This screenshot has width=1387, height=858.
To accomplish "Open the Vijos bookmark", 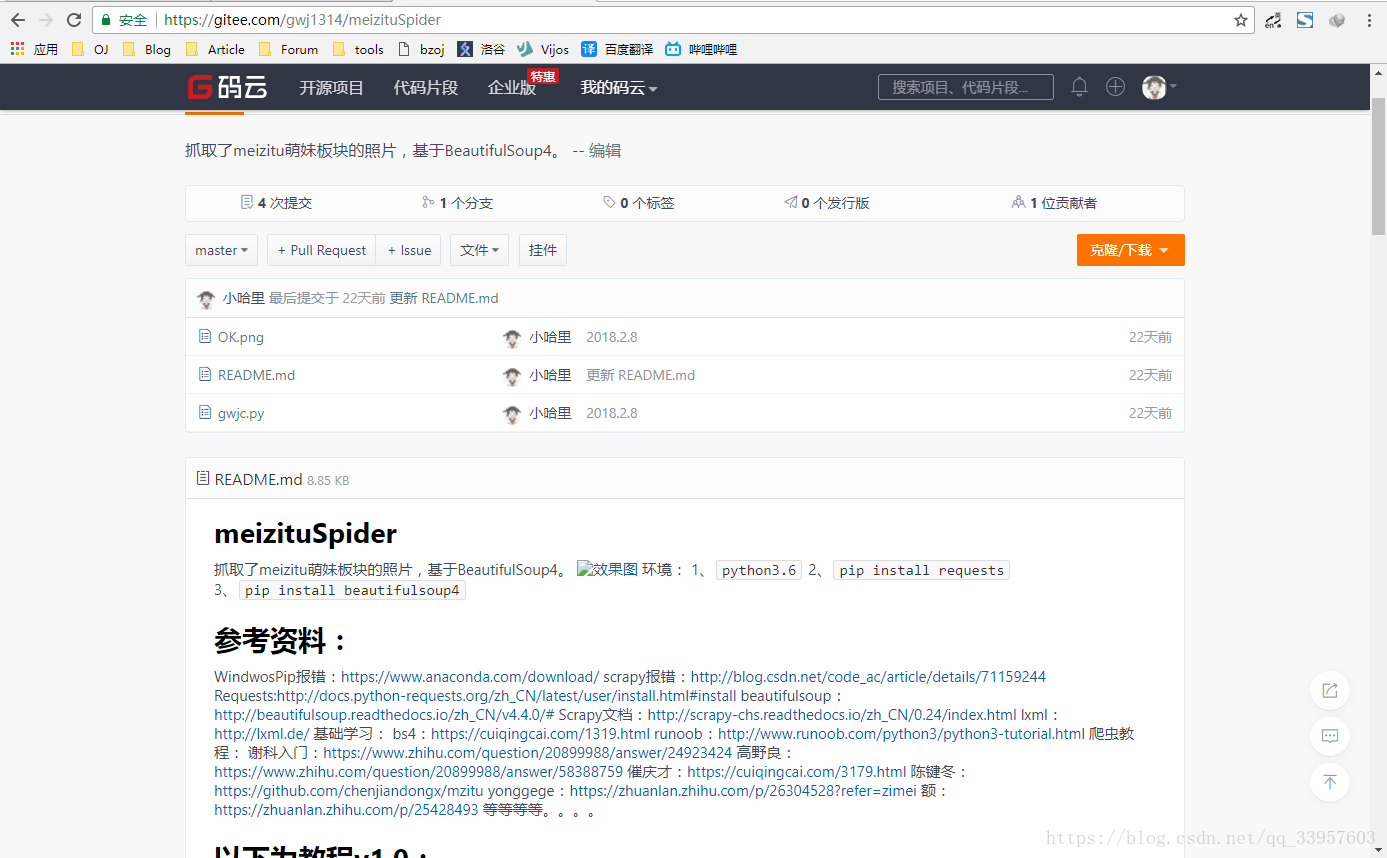I will pos(543,49).
